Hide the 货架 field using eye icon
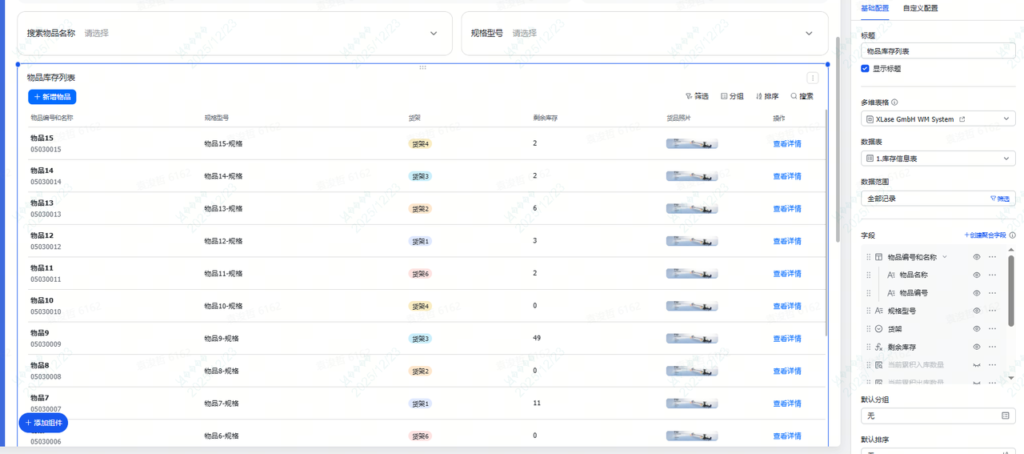The height and width of the screenshot is (454, 1024). pos(976,328)
